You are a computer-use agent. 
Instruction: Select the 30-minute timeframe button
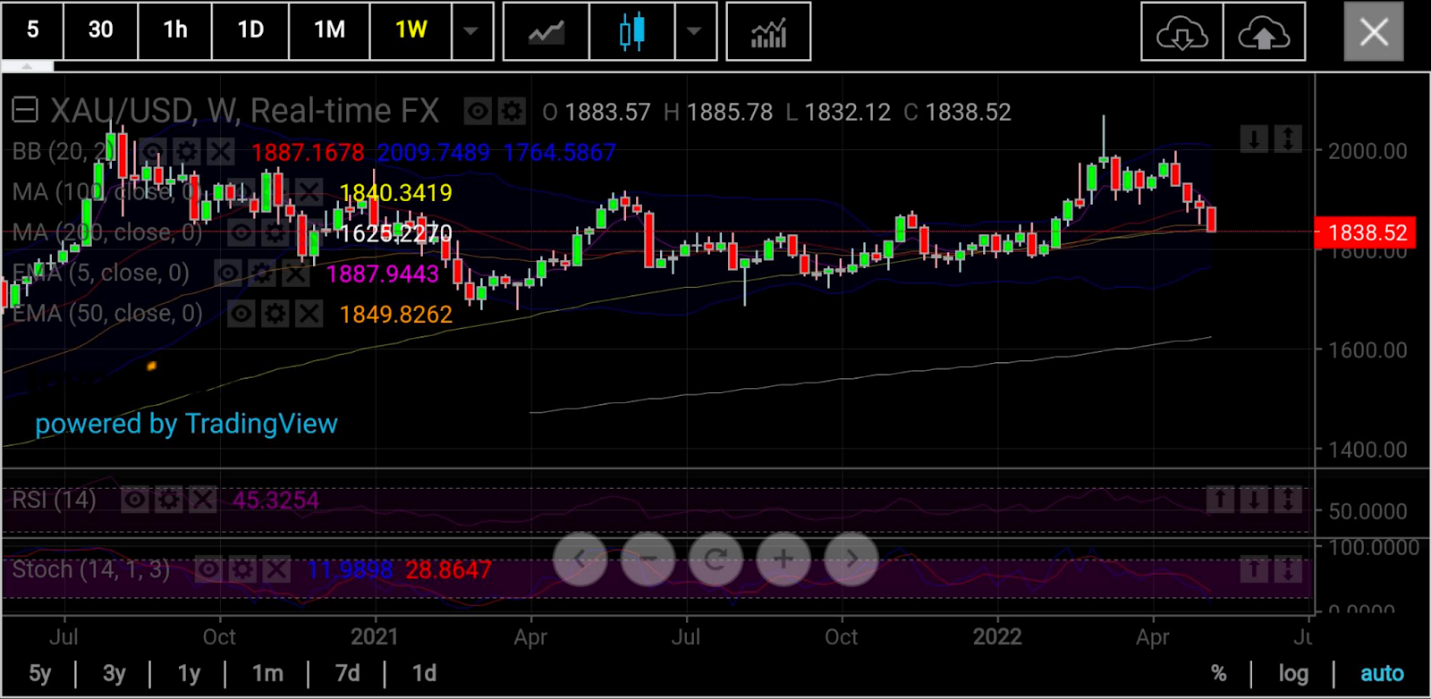pyautogui.click(x=100, y=31)
